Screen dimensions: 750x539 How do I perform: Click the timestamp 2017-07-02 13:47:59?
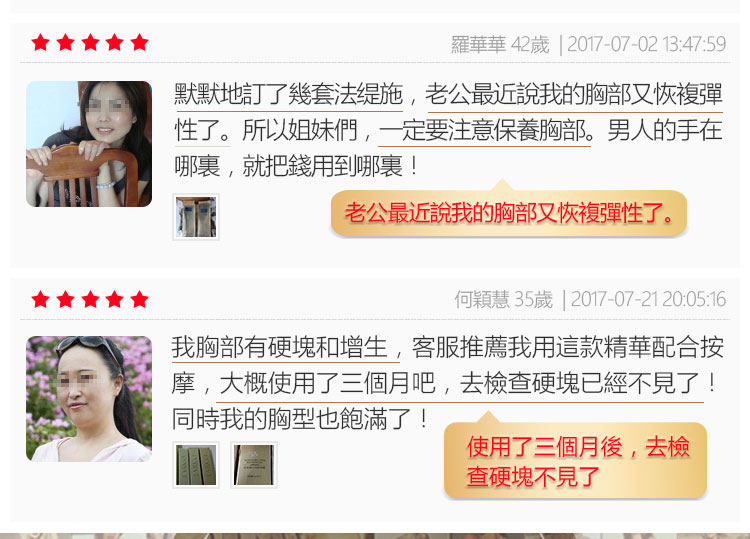[x=646, y=44]
